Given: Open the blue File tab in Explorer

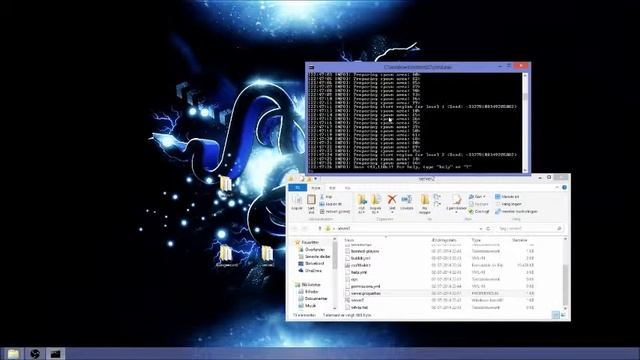Looking at the screenshot, I should pyautogui.click(x=298, y=187).
